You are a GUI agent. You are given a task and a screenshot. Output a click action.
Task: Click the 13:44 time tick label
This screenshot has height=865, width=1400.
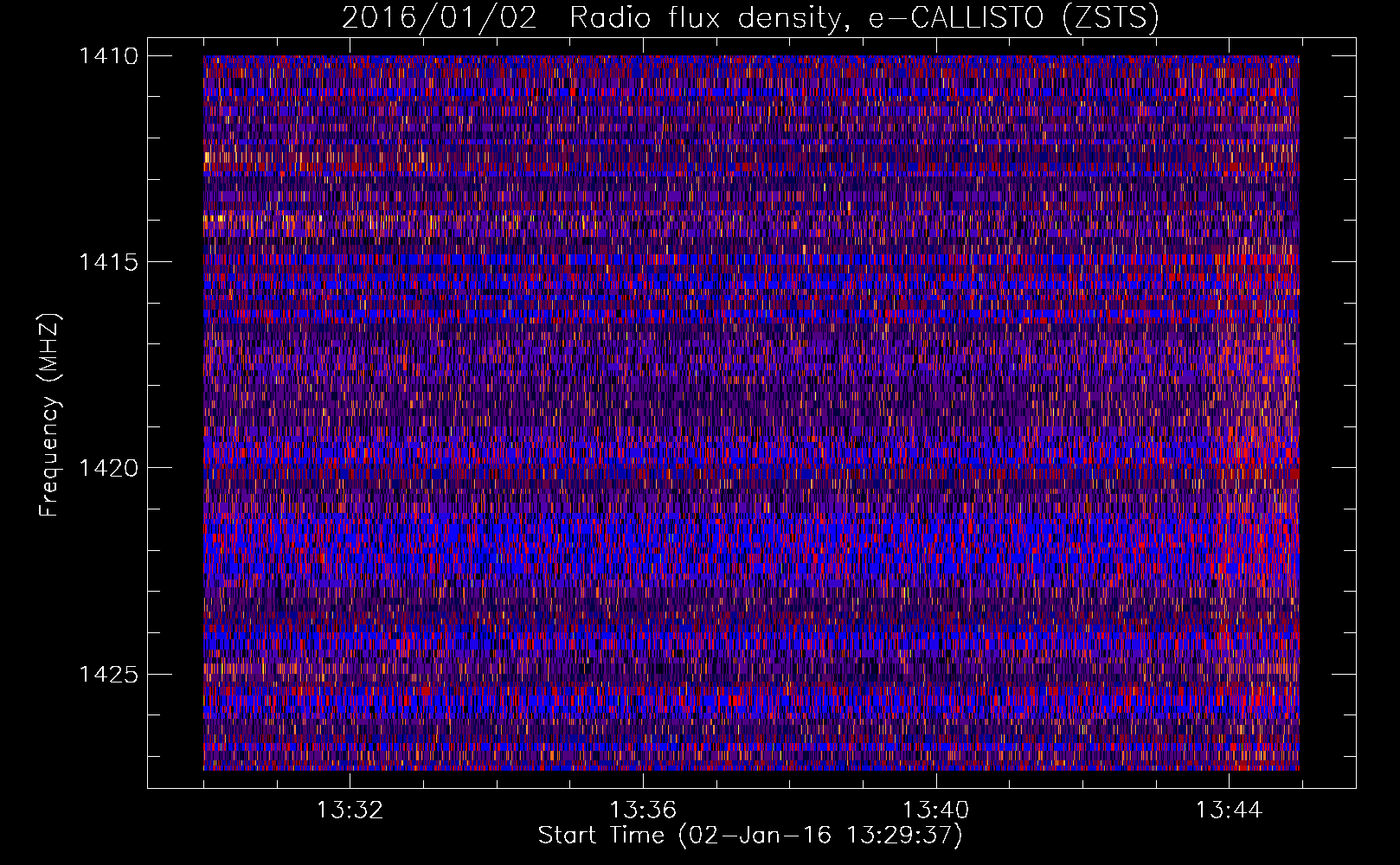click(x=1230, y=811)
